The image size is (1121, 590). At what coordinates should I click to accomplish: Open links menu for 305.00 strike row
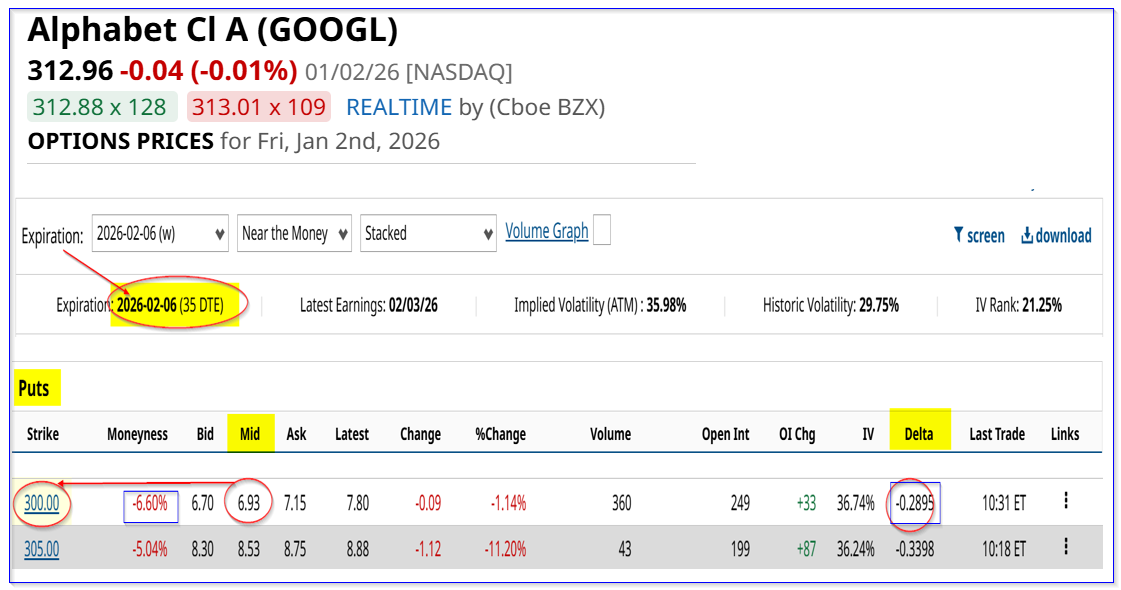(1066, 547)
